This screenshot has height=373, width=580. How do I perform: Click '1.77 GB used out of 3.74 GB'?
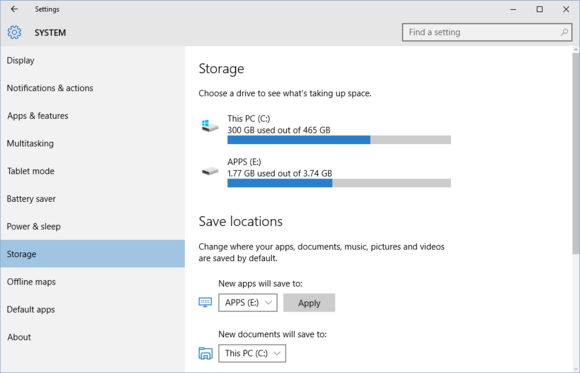pos(280,174)
